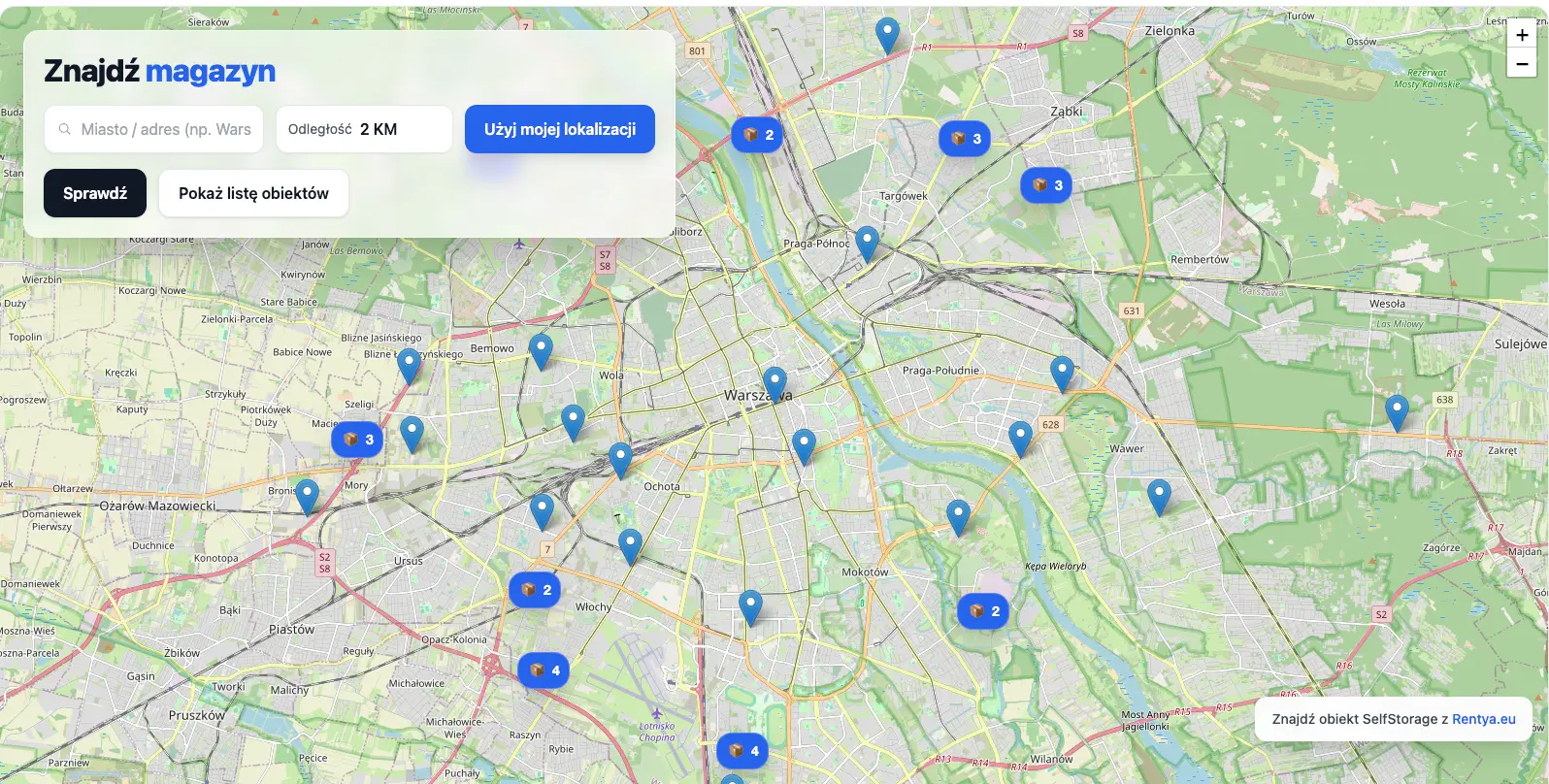Show the list with Pokaż listę obiektów
The image size is (1549, 784).
[x=253, y=193]
